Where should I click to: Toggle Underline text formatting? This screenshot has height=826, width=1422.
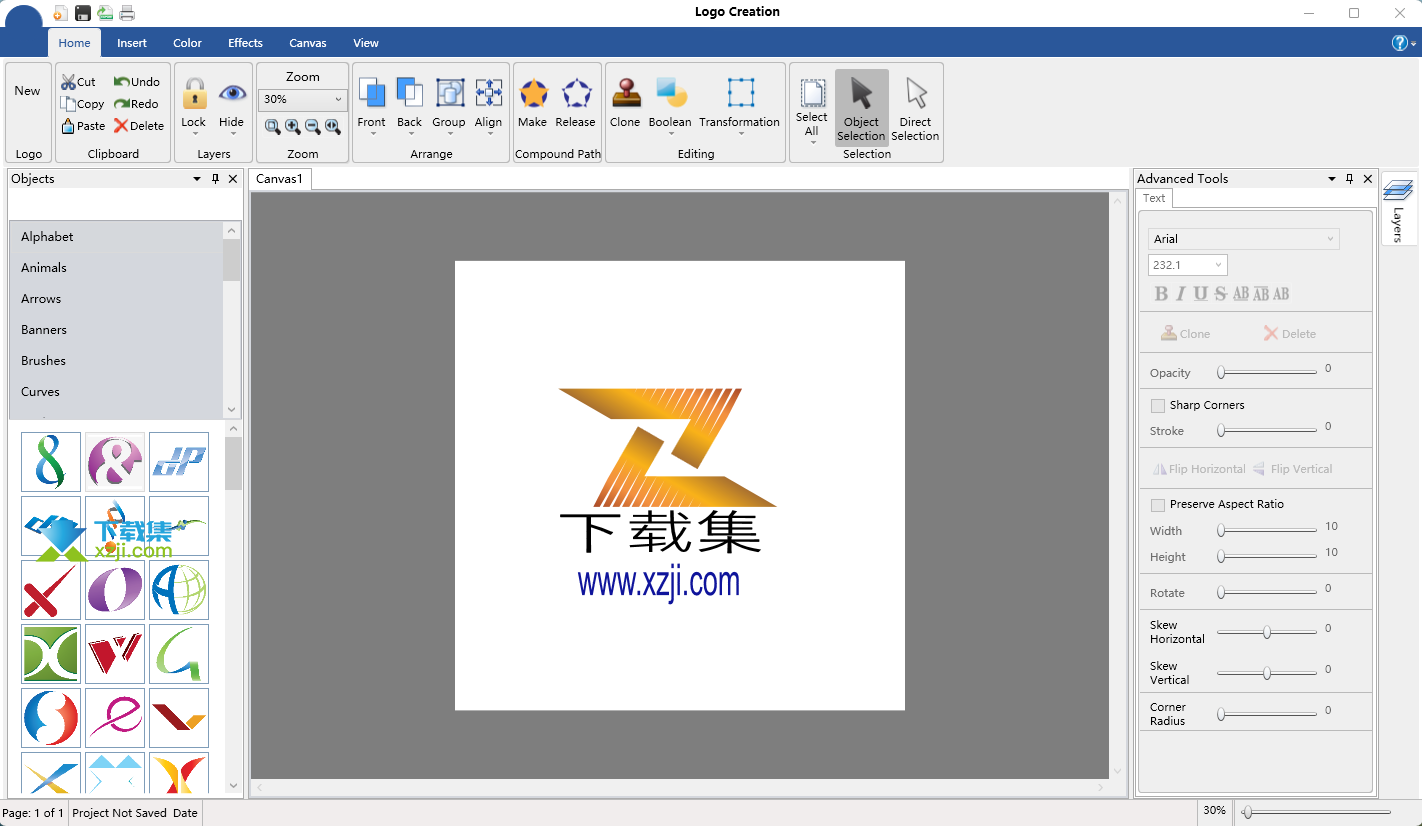pyautogui.click(x=1200, y=294)
